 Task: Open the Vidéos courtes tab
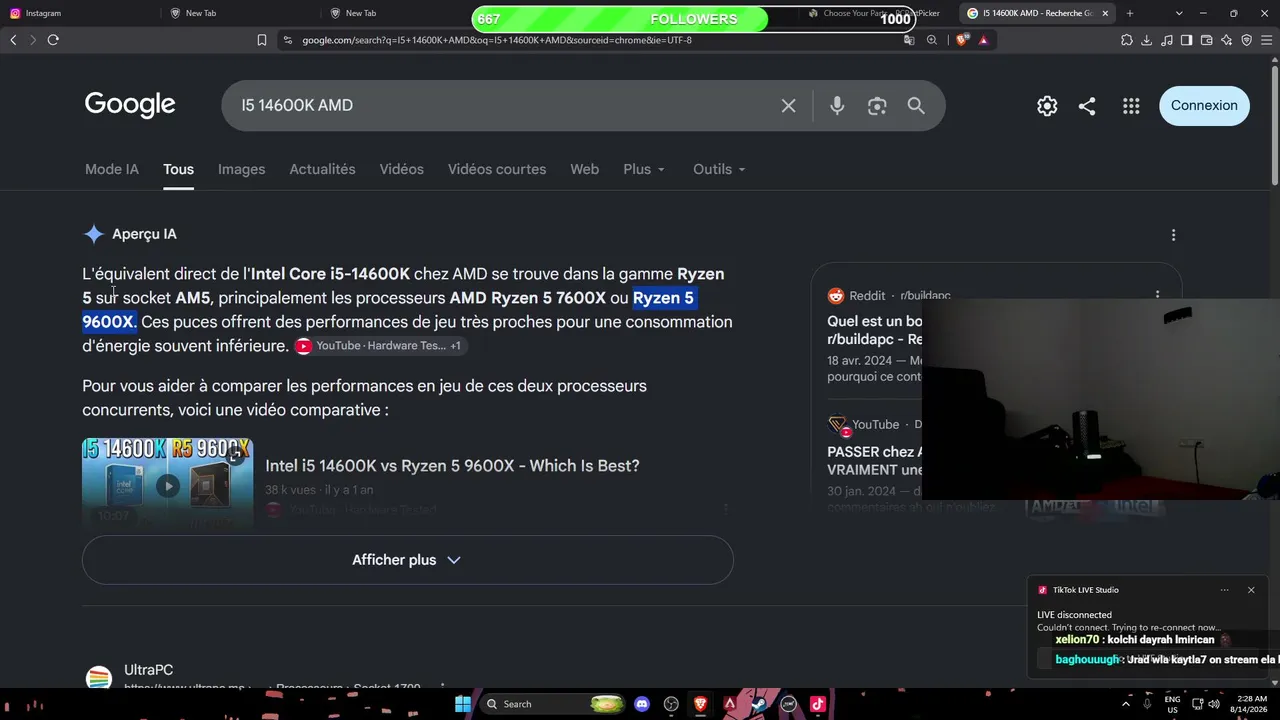pyautogui.click(x=497, y=169)
